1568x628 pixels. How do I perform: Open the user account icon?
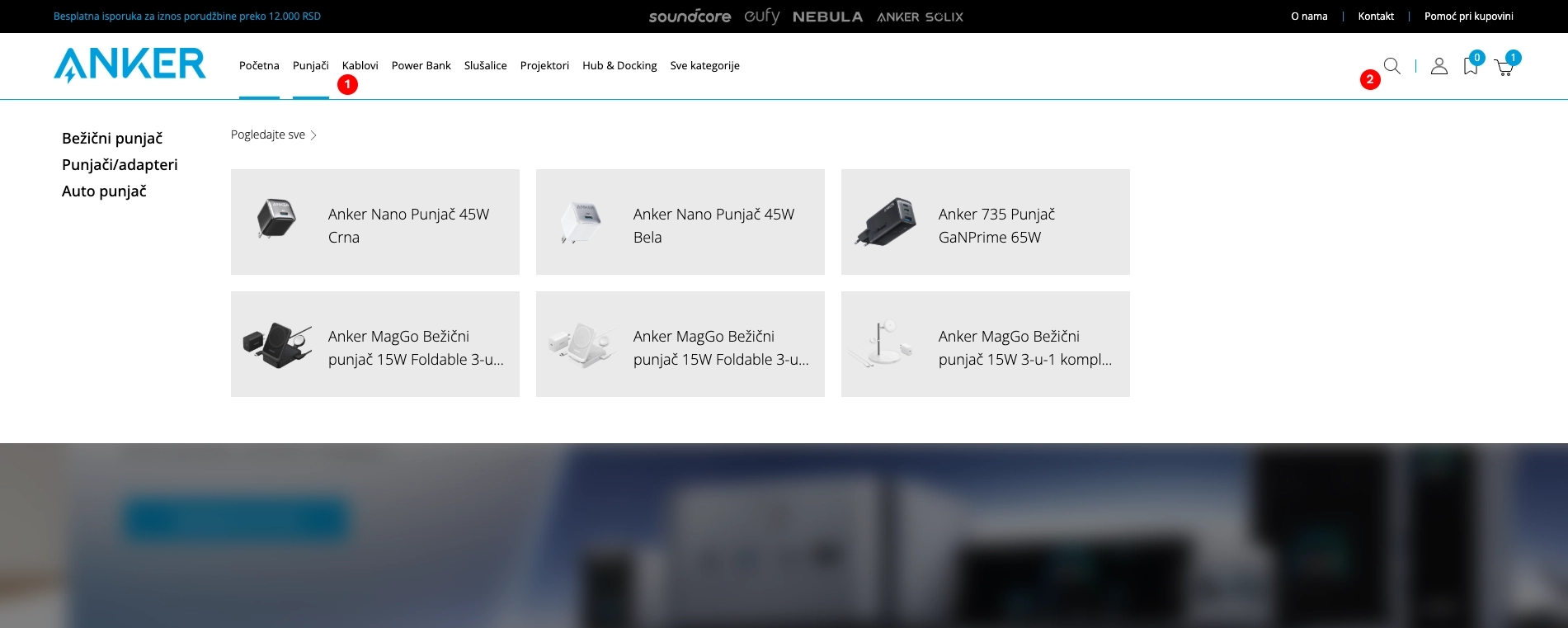coord(1439,66)
